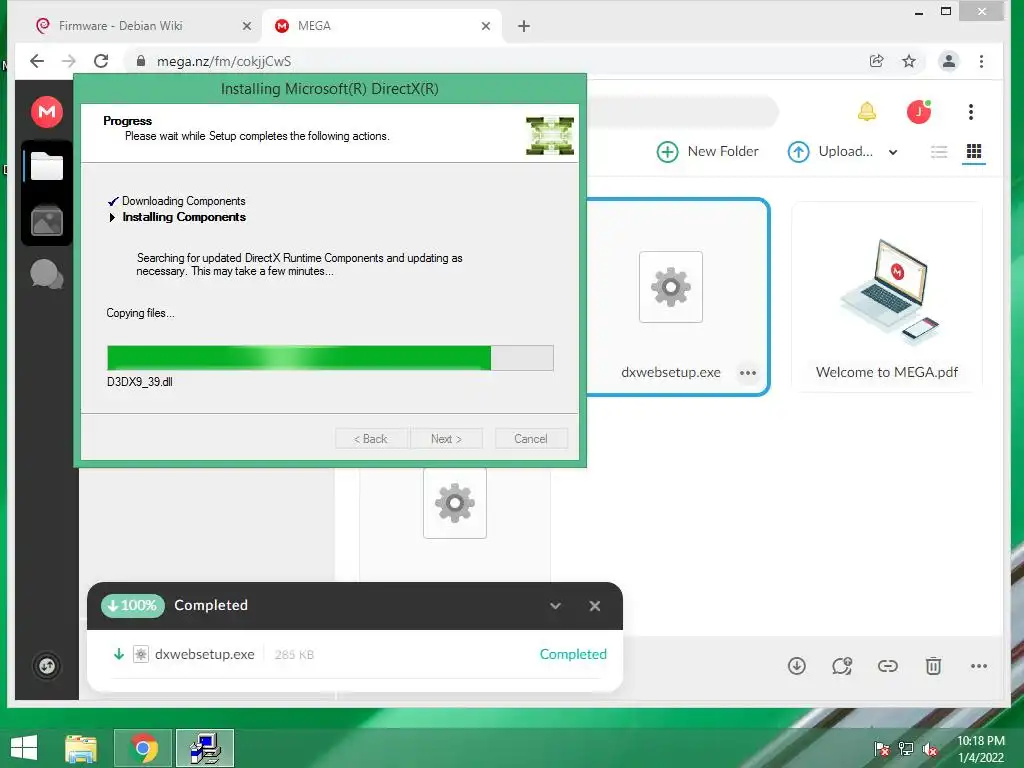Switch to the MEGA browser tab

381,26
